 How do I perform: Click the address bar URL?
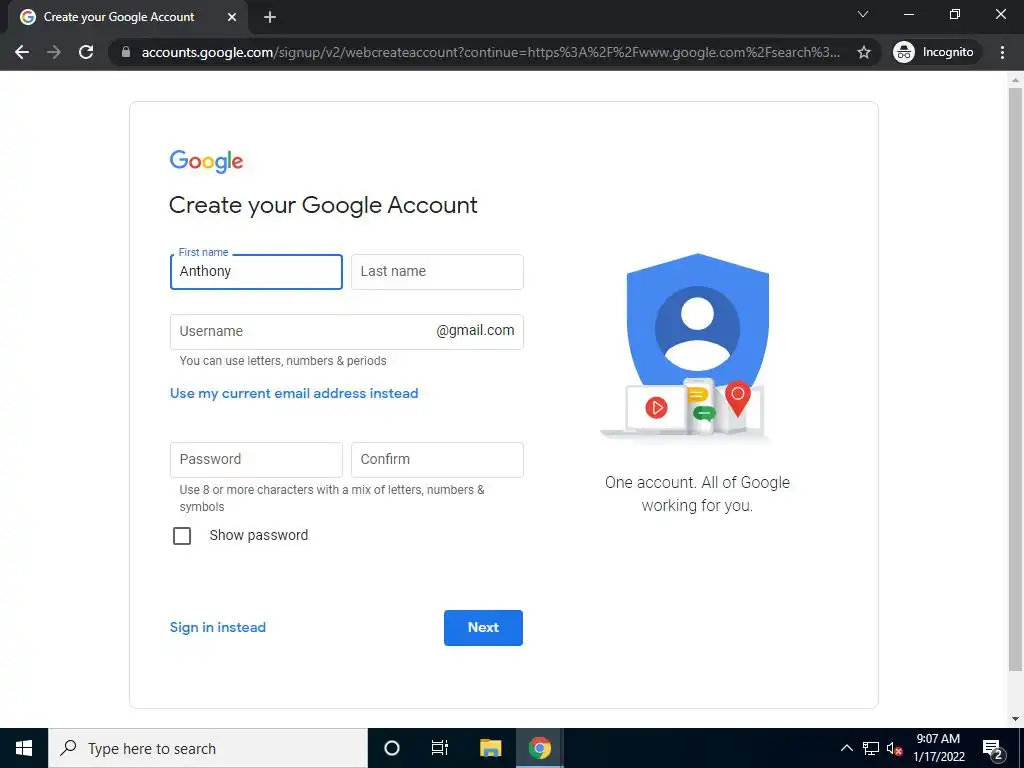pos(490,52)
